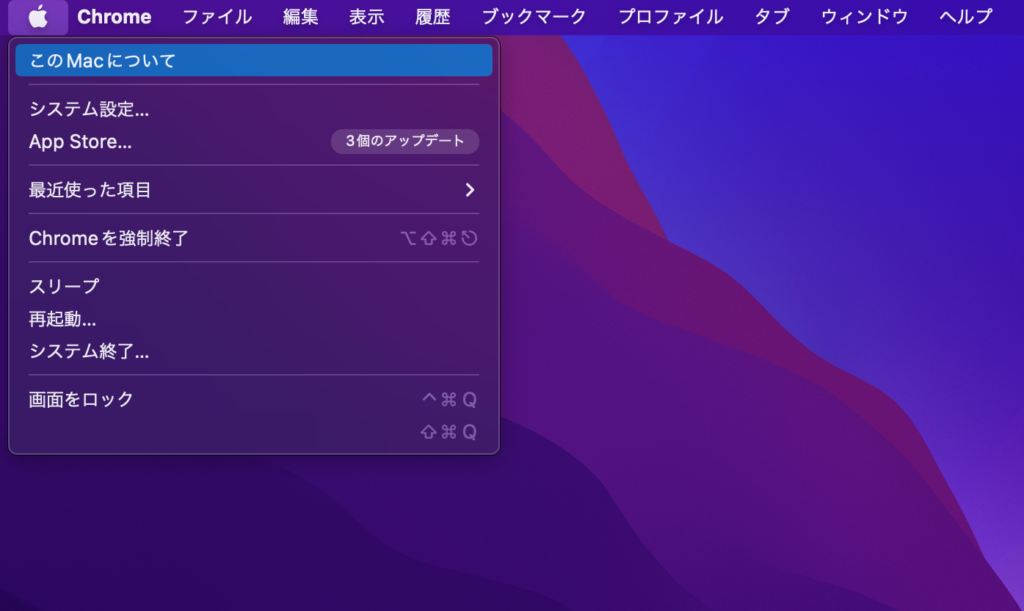
Task: Open the ヘルプ menu
Action: (x=966, y=17)
